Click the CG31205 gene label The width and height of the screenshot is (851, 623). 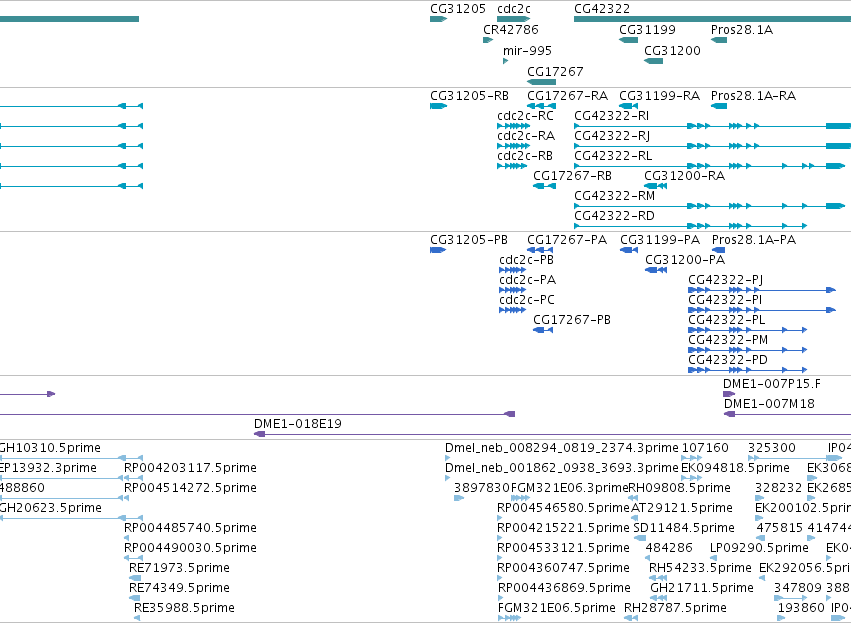click(x=458, y=9)
